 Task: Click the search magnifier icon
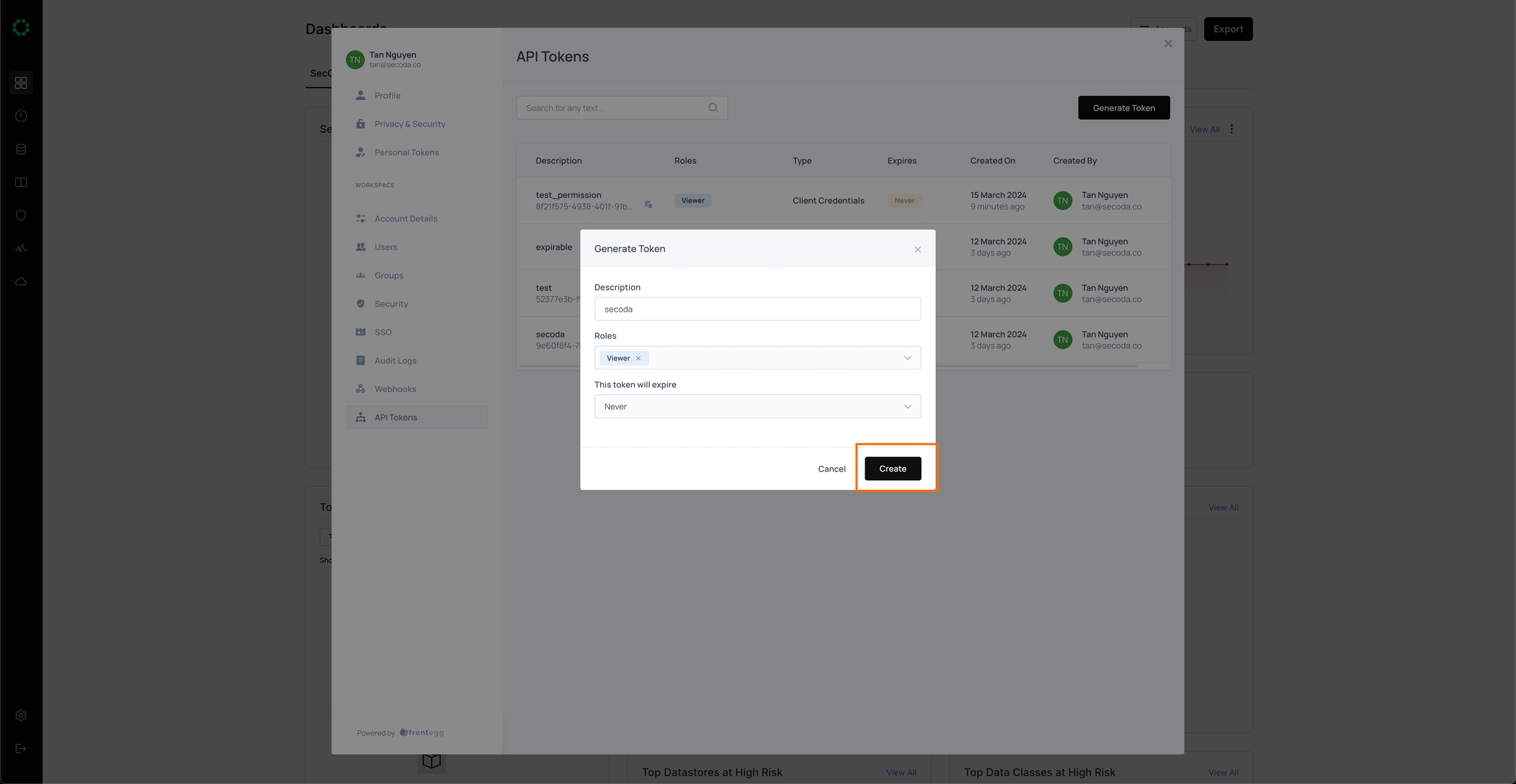(713, 108)
